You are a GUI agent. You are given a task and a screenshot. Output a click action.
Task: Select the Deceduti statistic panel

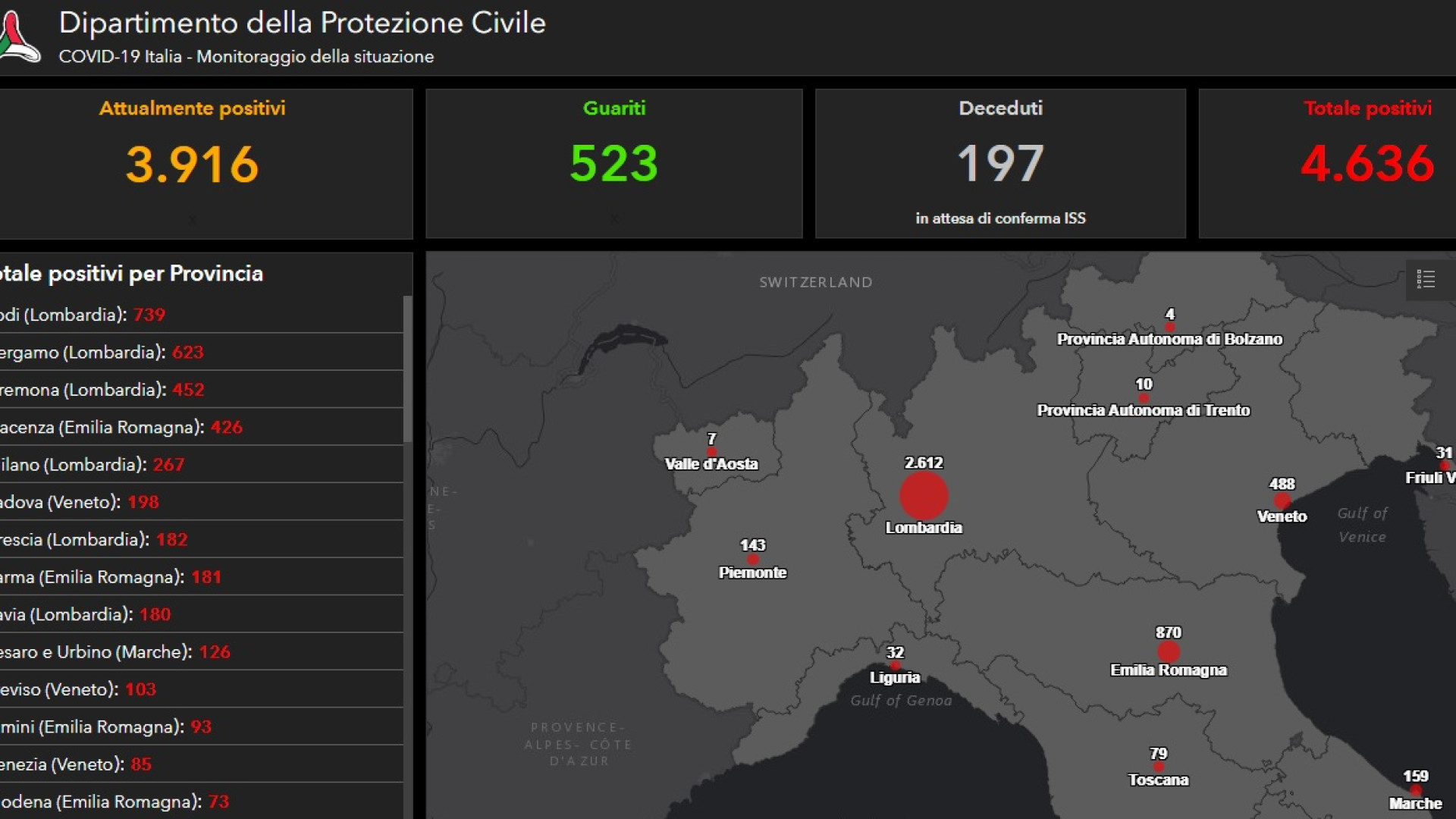click(x=1001, y=163)
